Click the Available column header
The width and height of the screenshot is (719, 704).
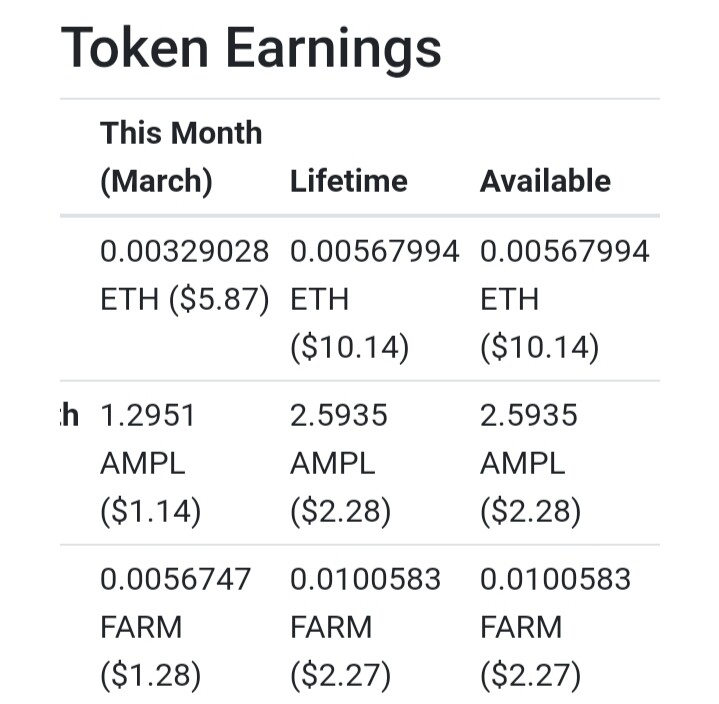545,181
